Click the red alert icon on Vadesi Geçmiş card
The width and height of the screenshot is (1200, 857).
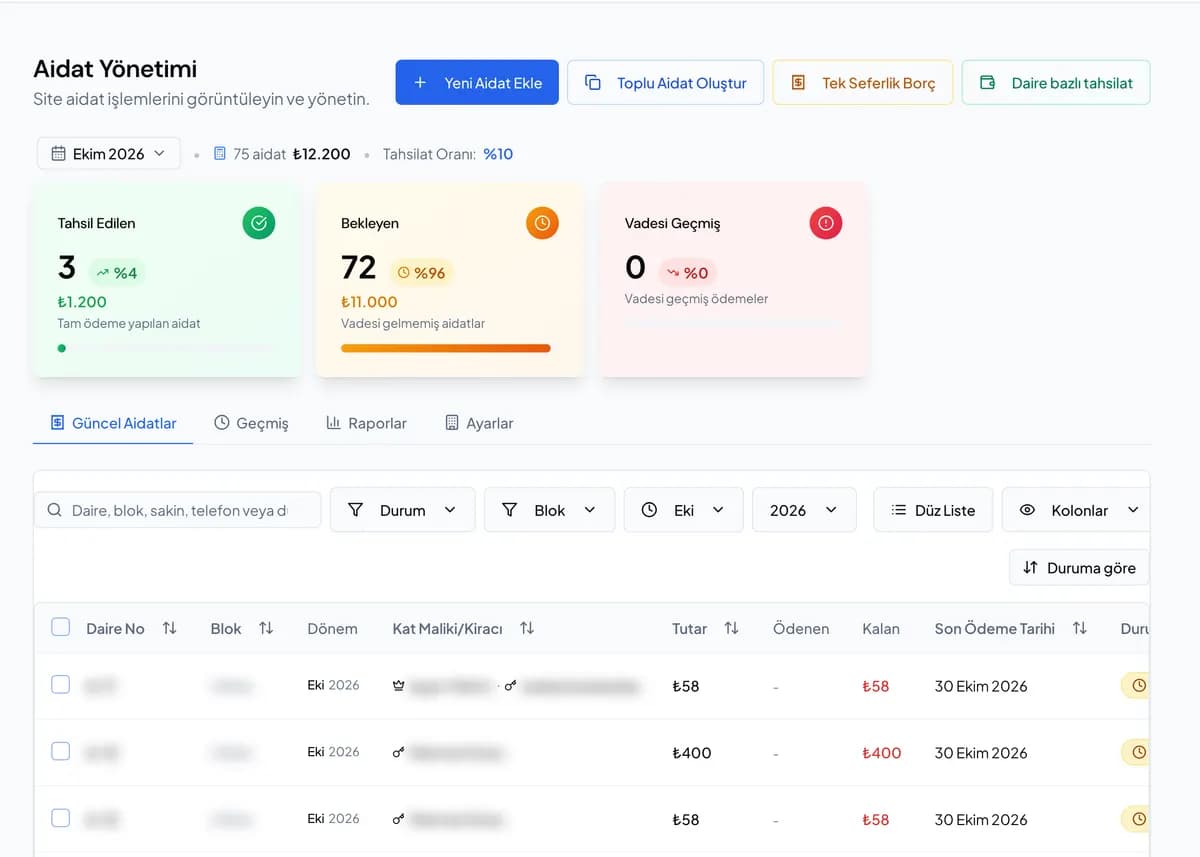click(826, 223)
